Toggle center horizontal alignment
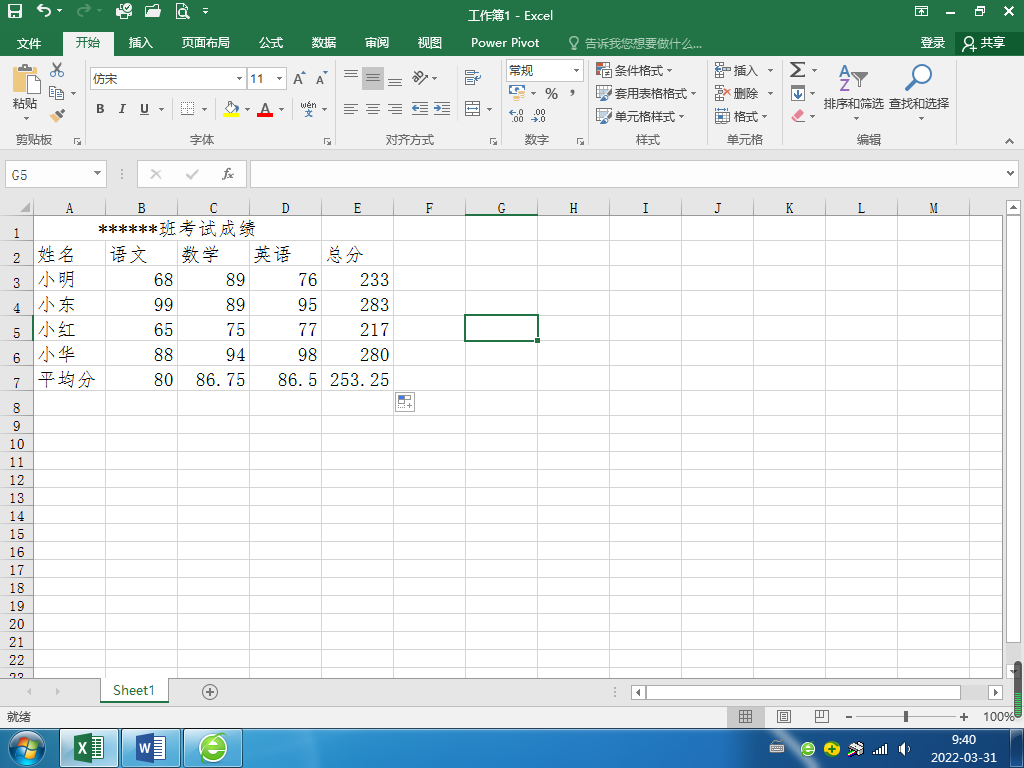1024x768 pixels. 373,108
